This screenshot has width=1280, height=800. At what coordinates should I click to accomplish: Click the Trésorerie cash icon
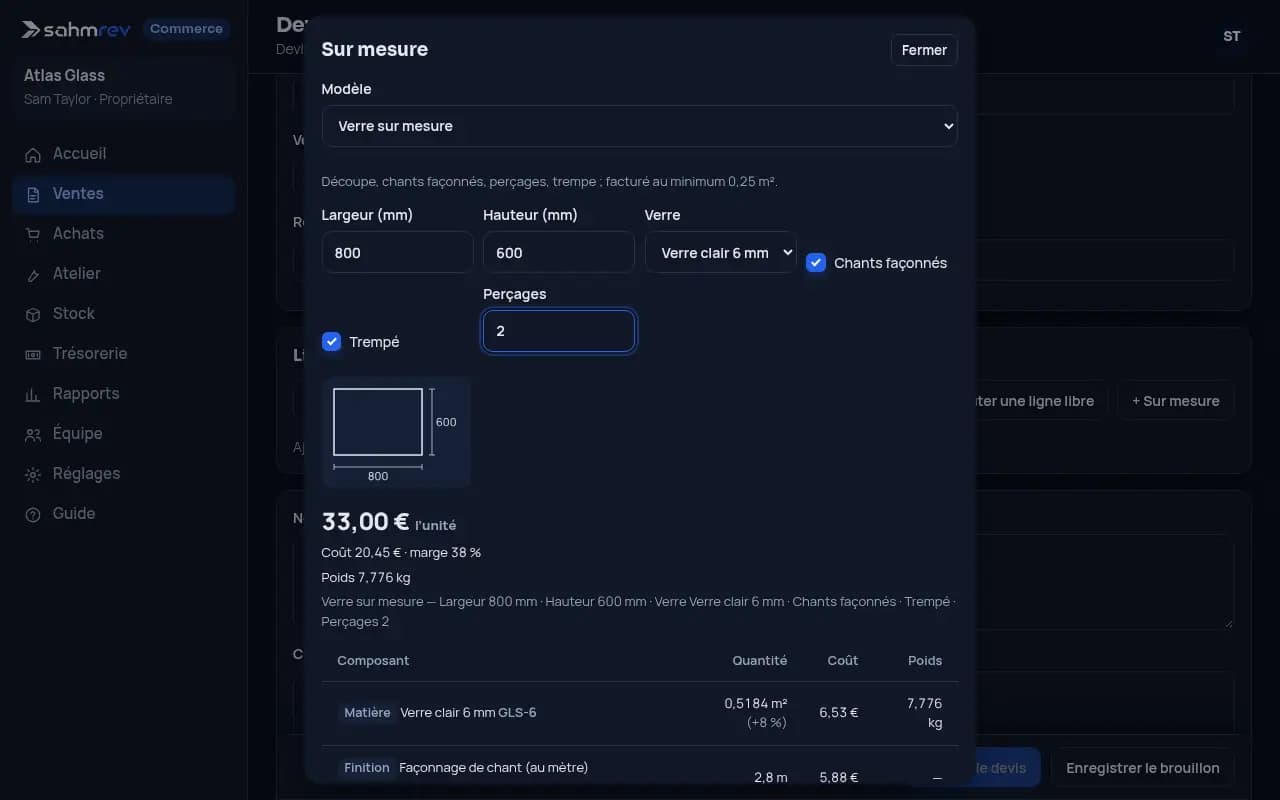(33, 354)
